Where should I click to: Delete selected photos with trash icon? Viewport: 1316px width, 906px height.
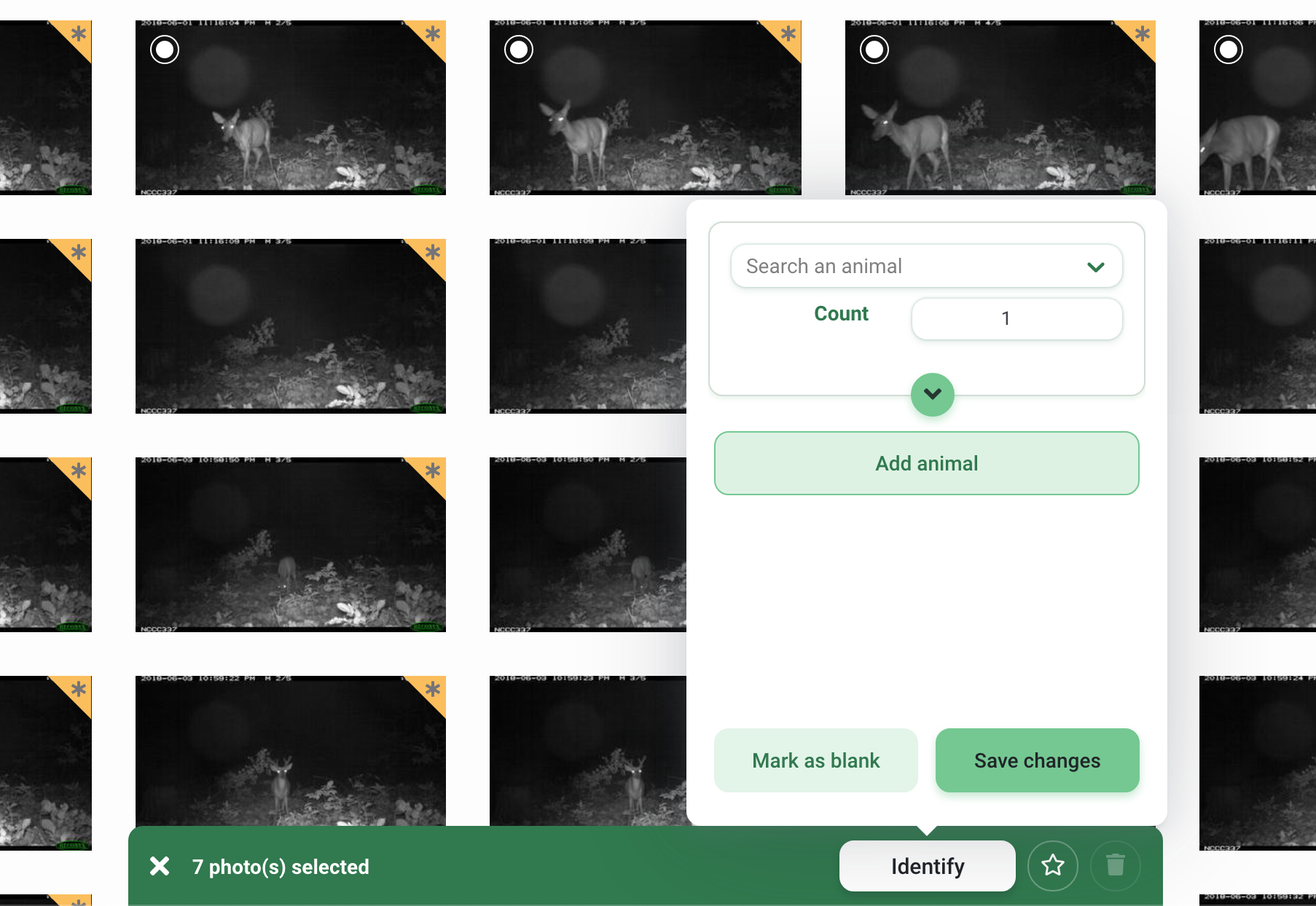pos(1115,865)
